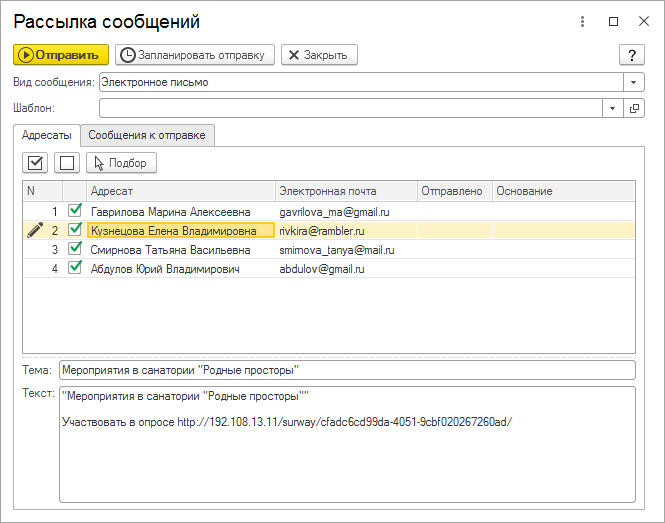Expand the Вид сообщения dropdown
The image size is (665, 523).
pos(634,82)
